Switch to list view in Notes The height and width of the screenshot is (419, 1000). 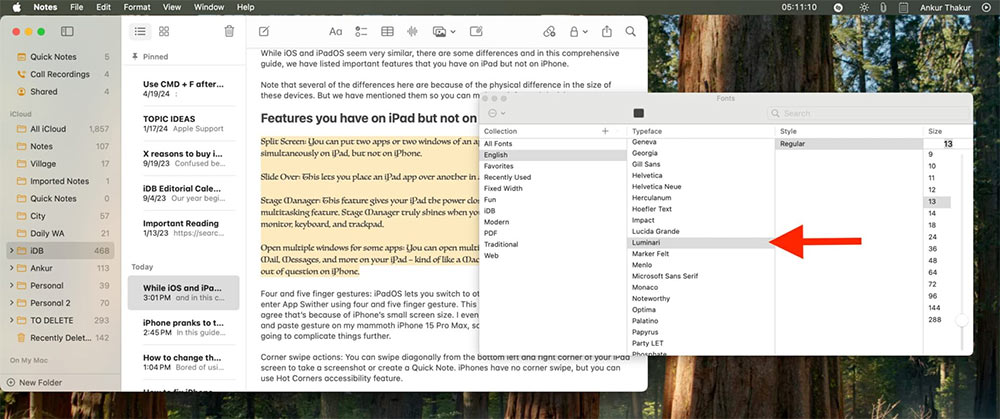pyautogui.click(x=140, y=31)
